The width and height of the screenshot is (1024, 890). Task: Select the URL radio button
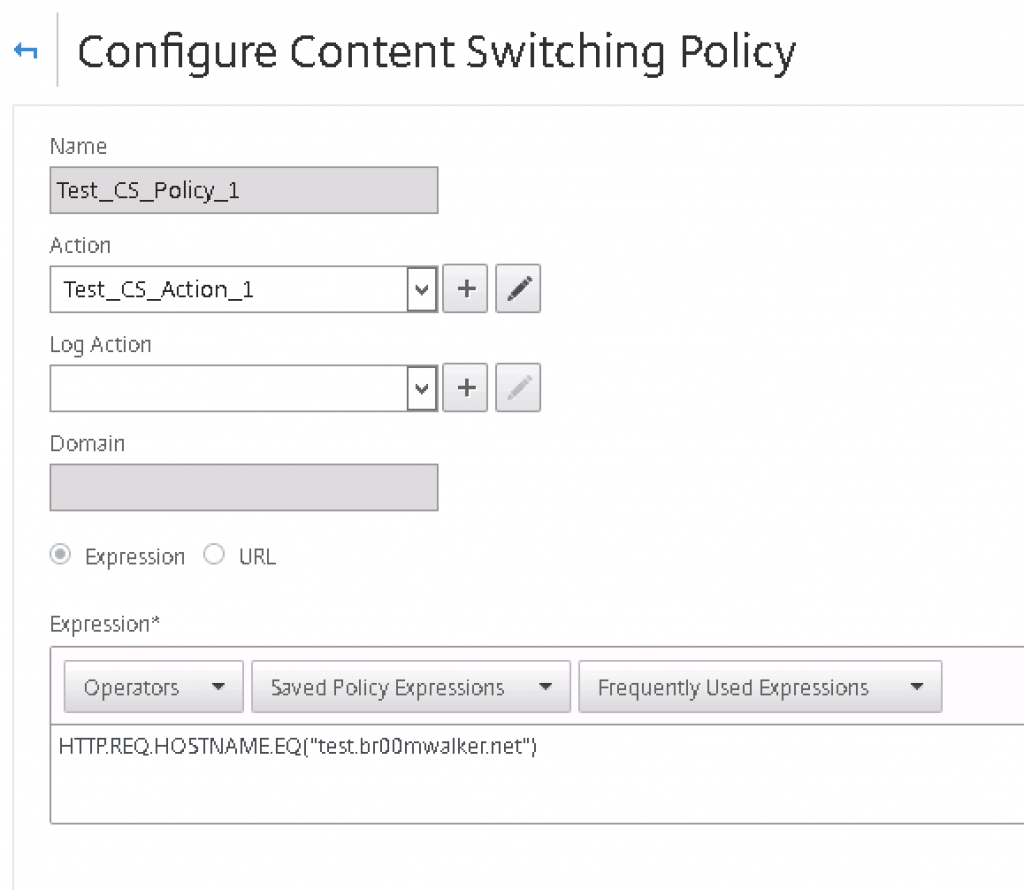click(x=214, y=554)
